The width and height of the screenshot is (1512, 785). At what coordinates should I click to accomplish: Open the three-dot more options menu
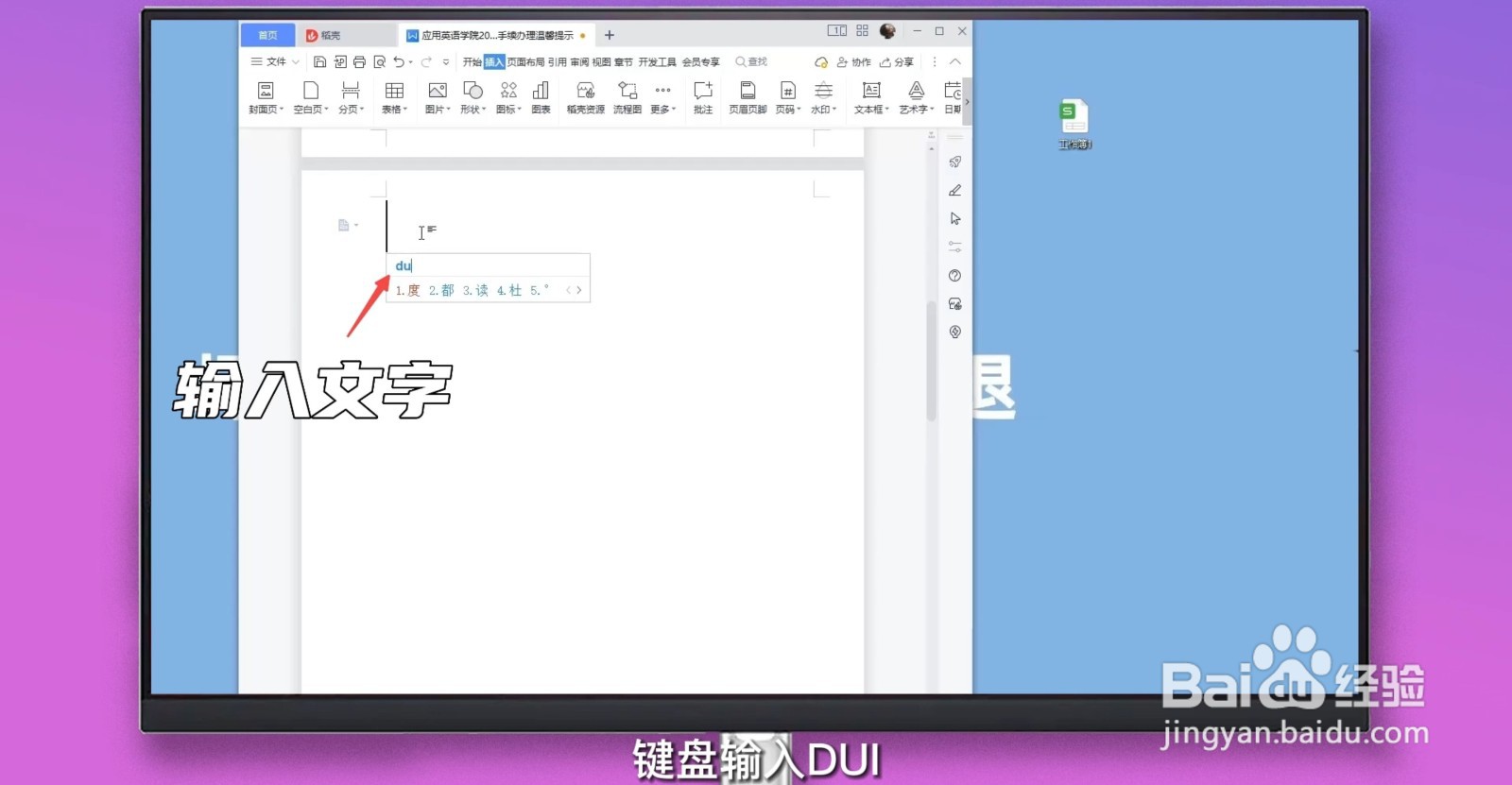tap(935, 61)
